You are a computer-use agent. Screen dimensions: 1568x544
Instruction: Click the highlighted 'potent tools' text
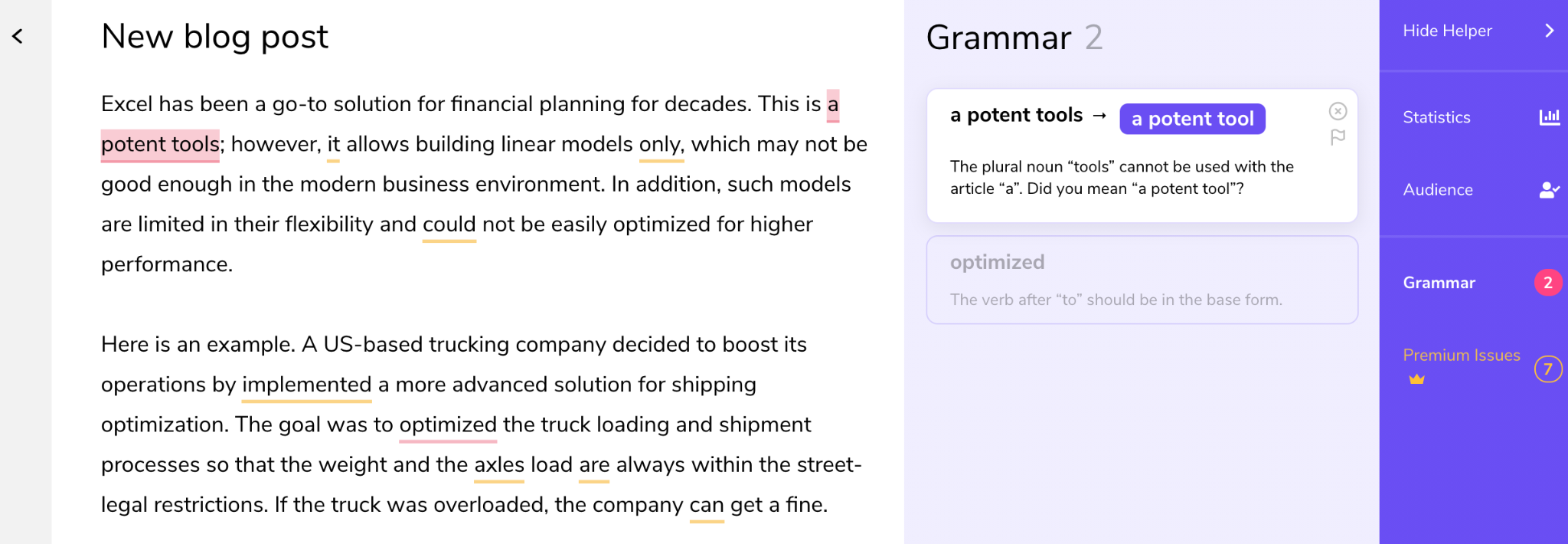[x=160, y=144]
